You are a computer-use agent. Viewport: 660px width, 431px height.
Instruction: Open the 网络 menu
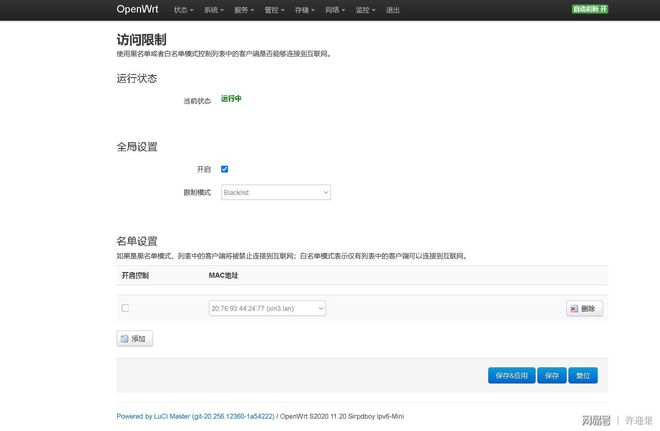pos(335,10)
